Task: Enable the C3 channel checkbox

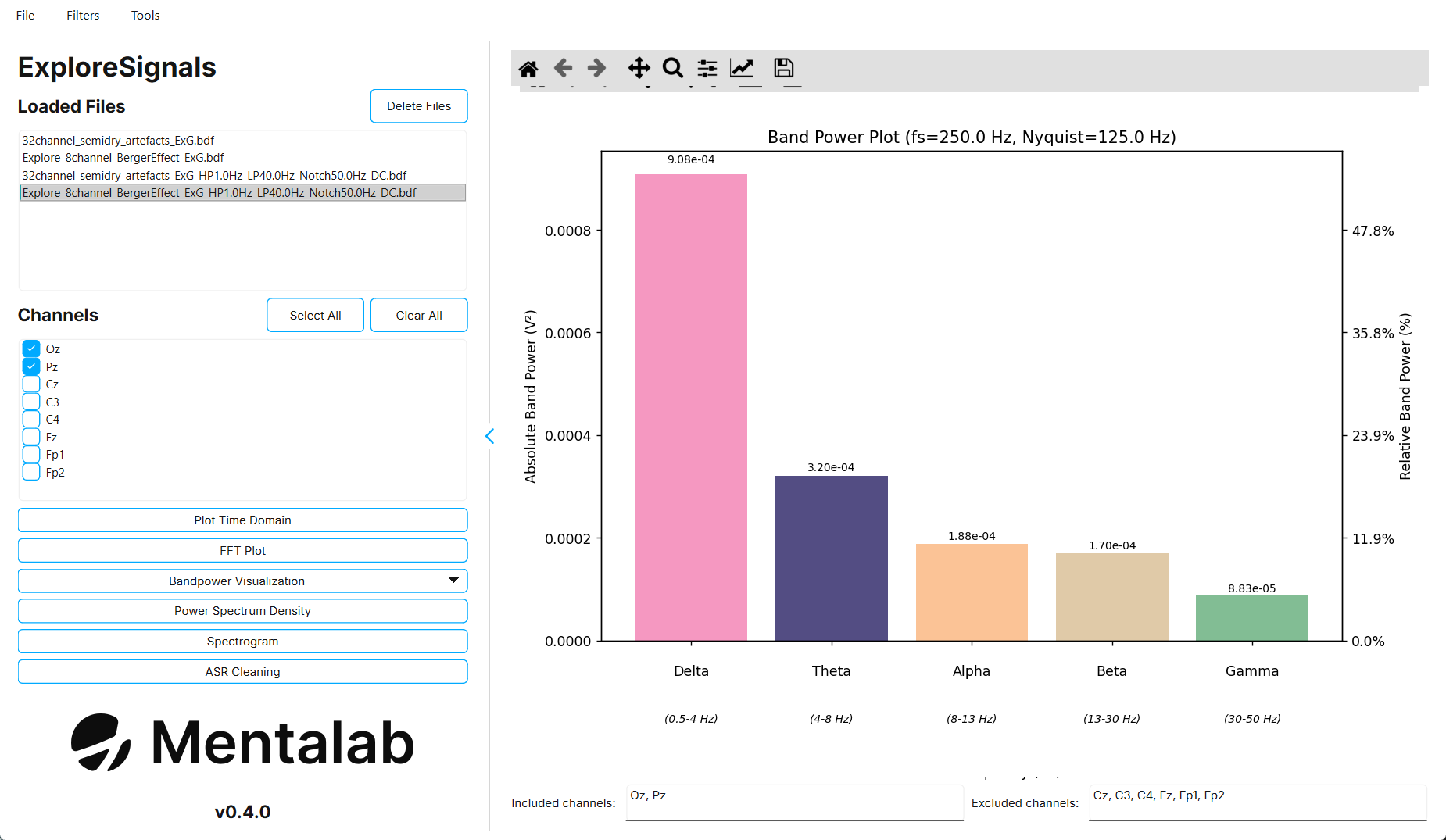Action: [31, 402]
